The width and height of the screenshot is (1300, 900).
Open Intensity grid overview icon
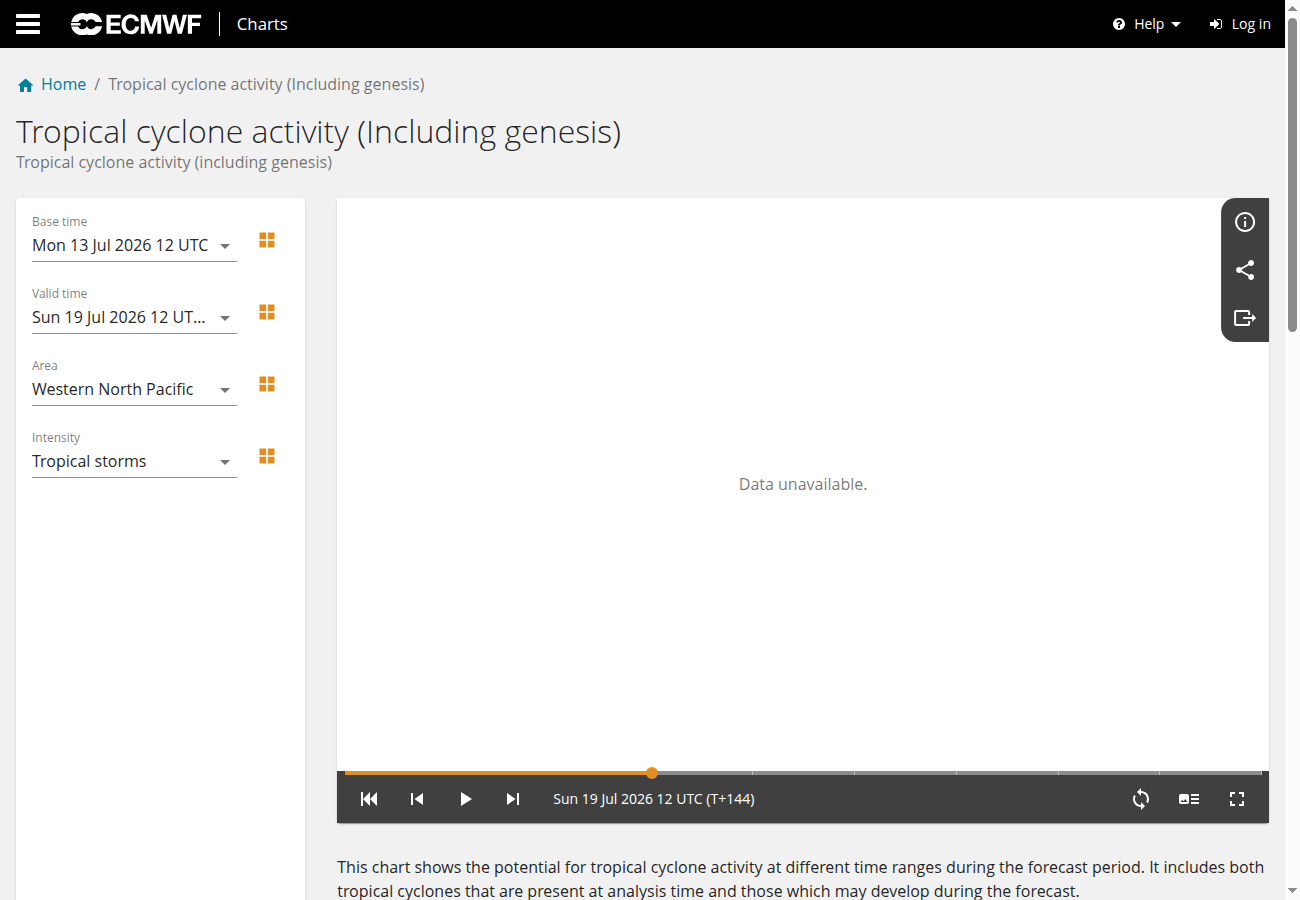pos(267,456)
